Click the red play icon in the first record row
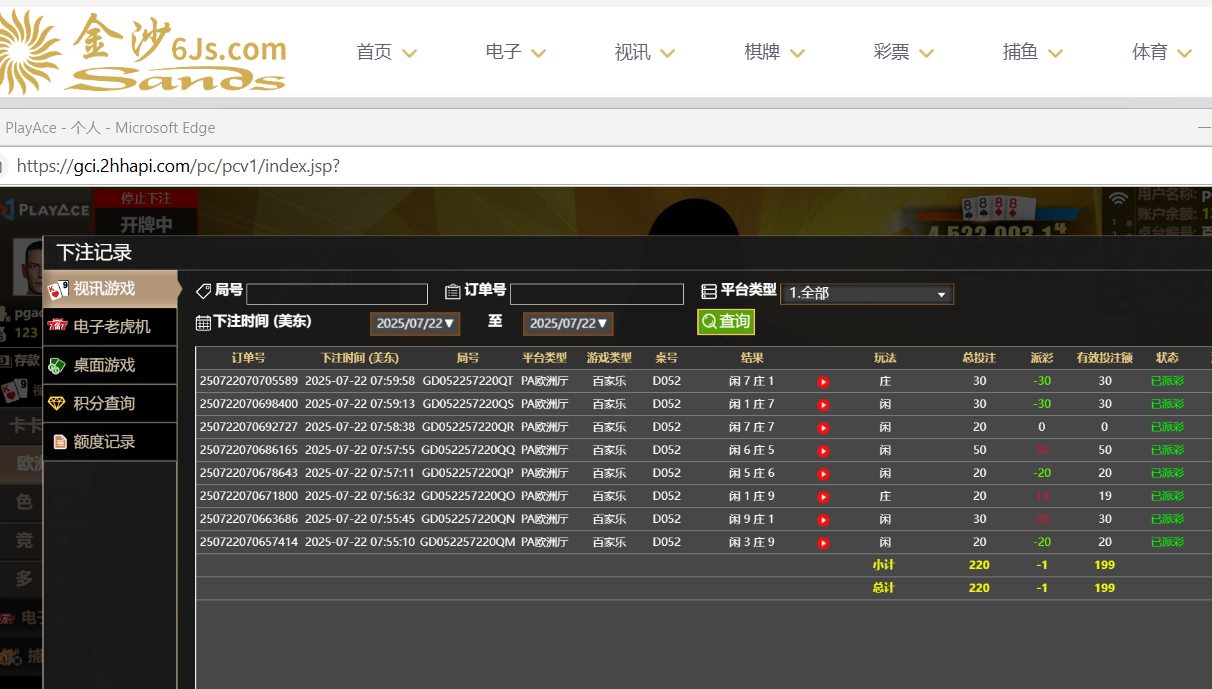1212x689 pixels. (823, 381)
